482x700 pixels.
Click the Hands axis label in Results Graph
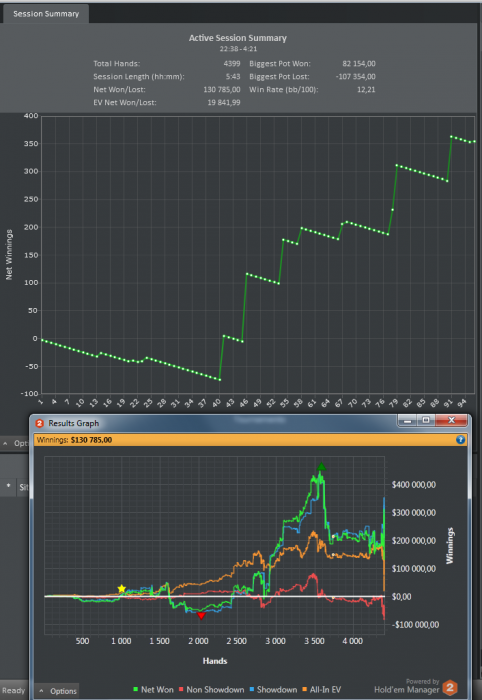(215, 661)
